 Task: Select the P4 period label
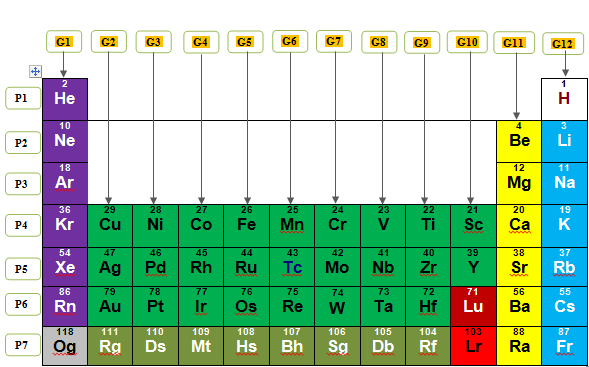click(x=23, y=225)
